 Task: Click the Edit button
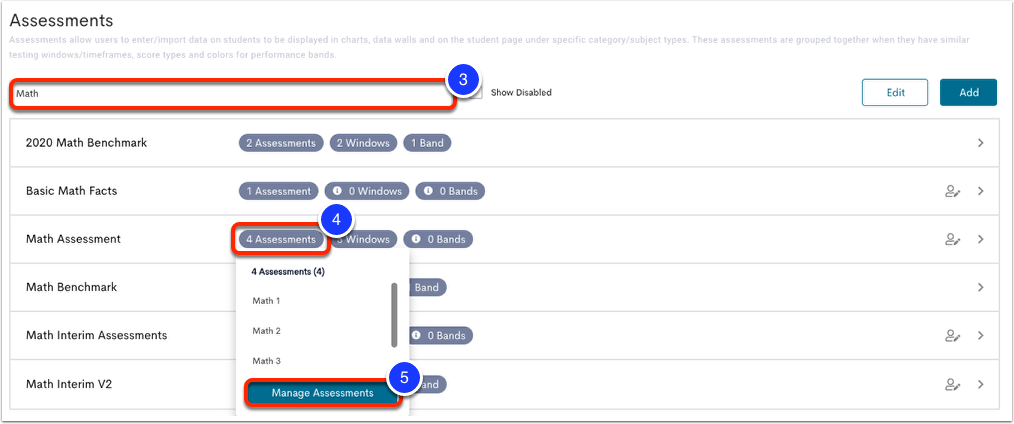tap(895, 92)
